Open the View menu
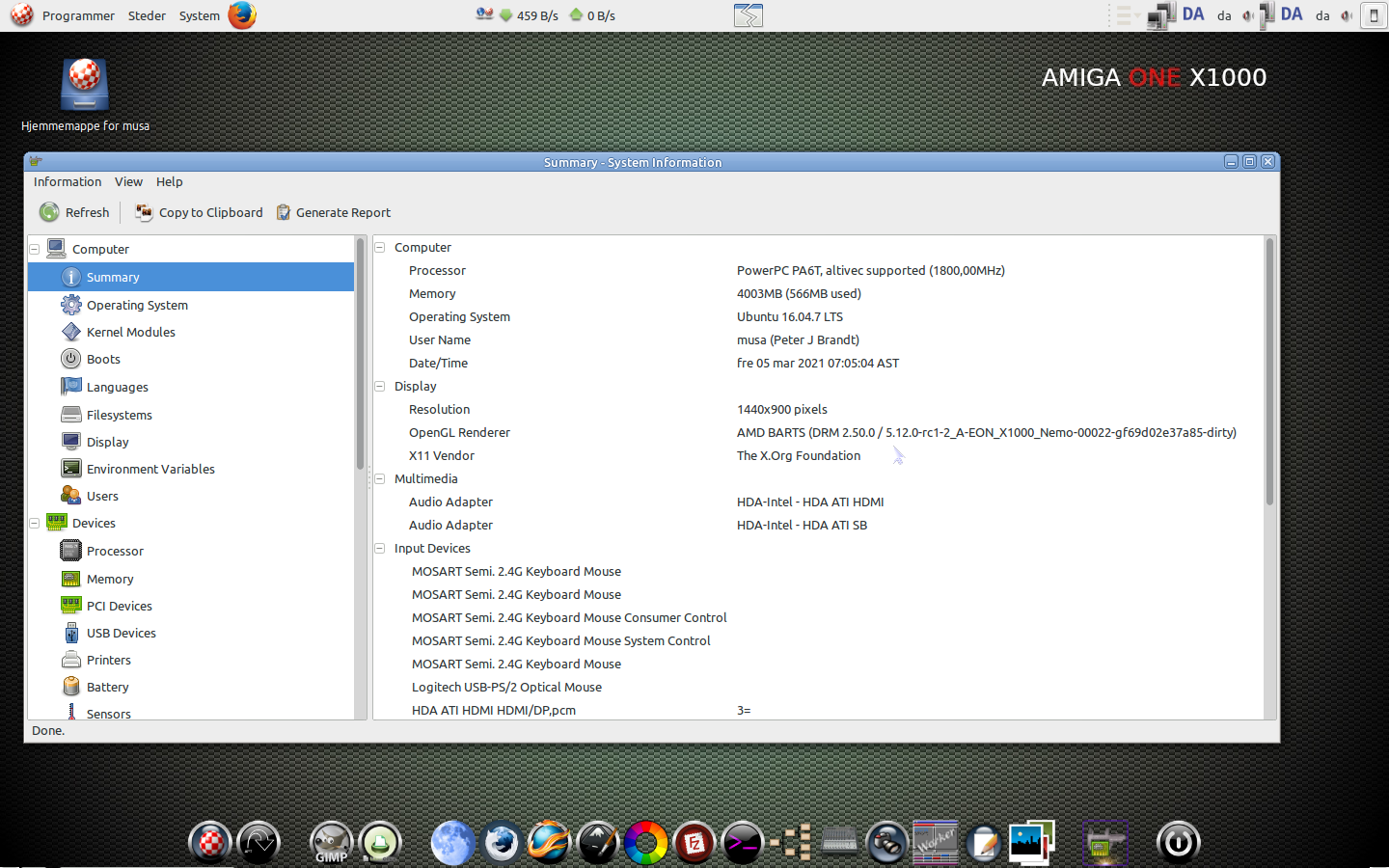Viewport: 1389px width, 868px height. click(x=128, y=181)
